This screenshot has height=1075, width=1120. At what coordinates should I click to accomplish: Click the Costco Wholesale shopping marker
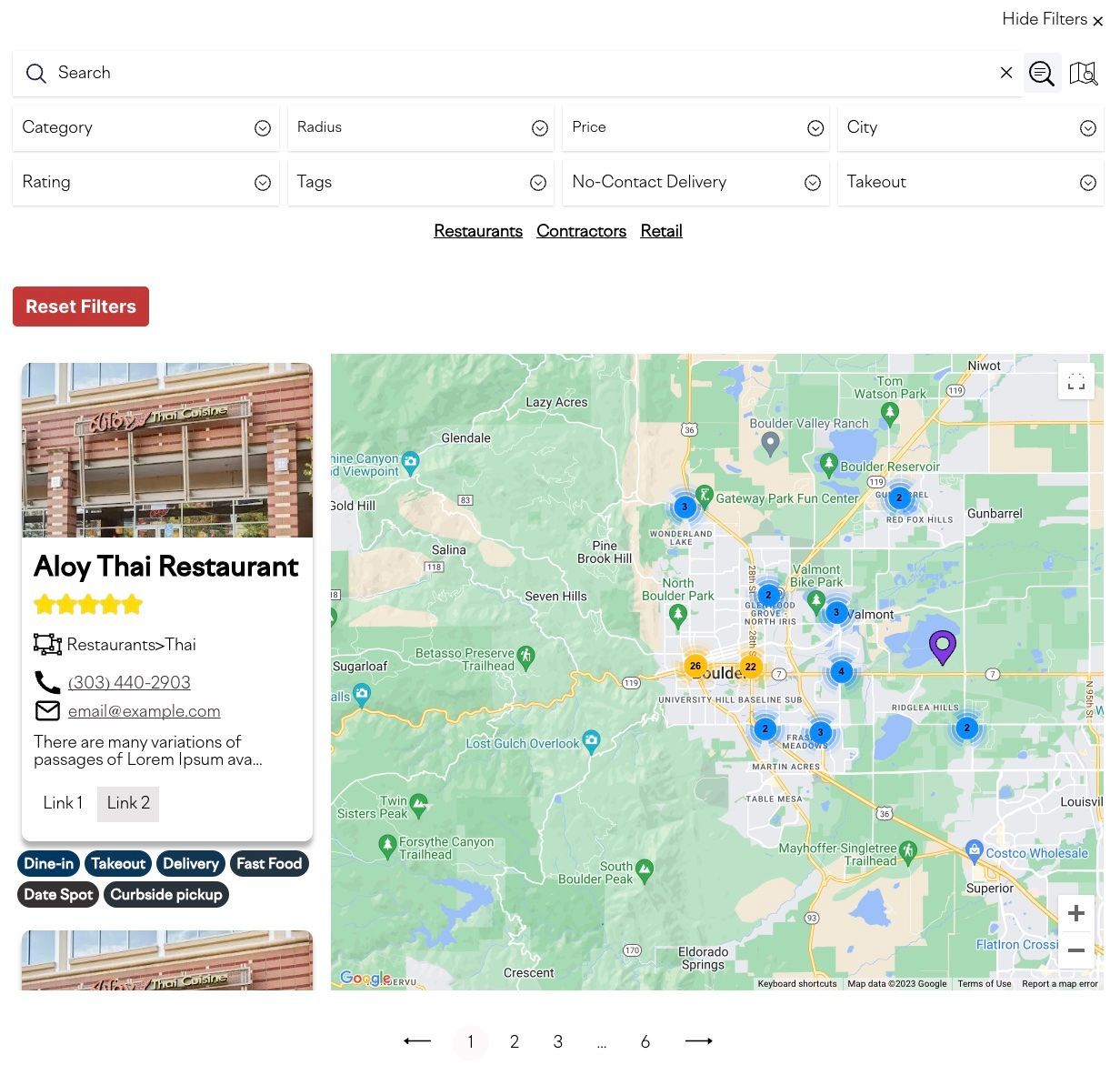(975, 851)
